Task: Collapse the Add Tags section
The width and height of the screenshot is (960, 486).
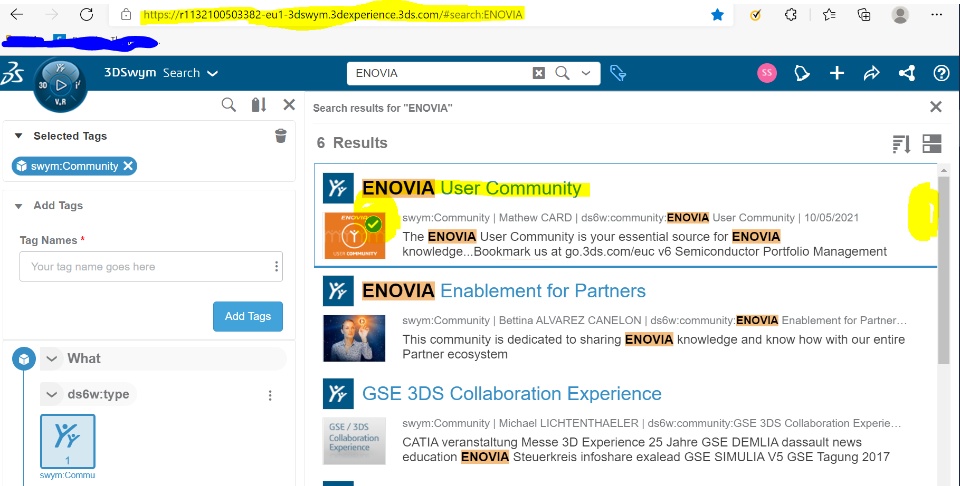Action: tap(18, 206)
